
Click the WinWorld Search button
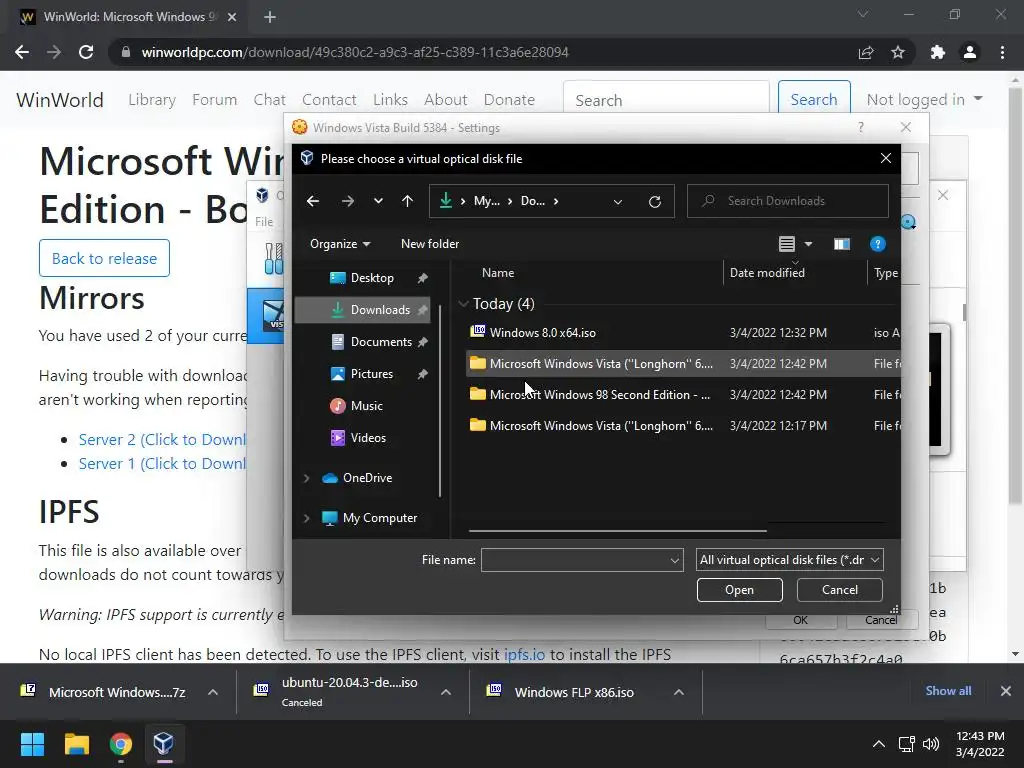click(814, 99)
